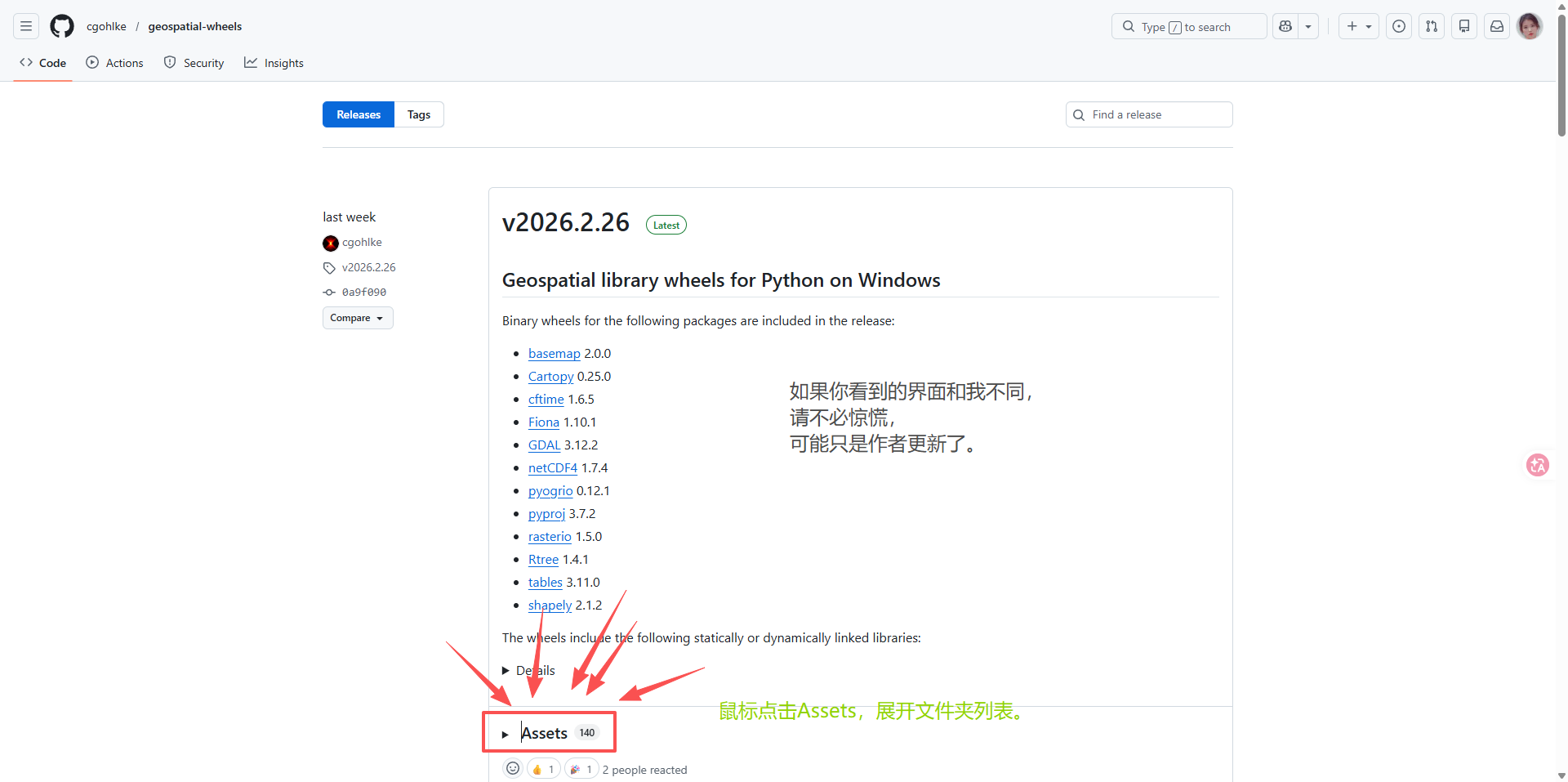Switch to the Security tab
This screenshot has height=782, width=1568.
coord(194,63)
